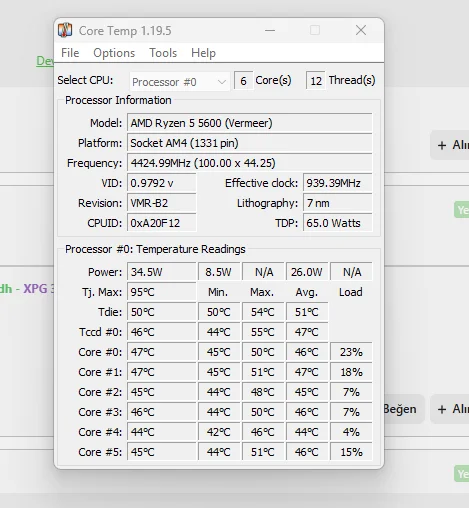Click the core count field showing 6
The height and width of the screenshot is (508, 469).
pos(243,80)
